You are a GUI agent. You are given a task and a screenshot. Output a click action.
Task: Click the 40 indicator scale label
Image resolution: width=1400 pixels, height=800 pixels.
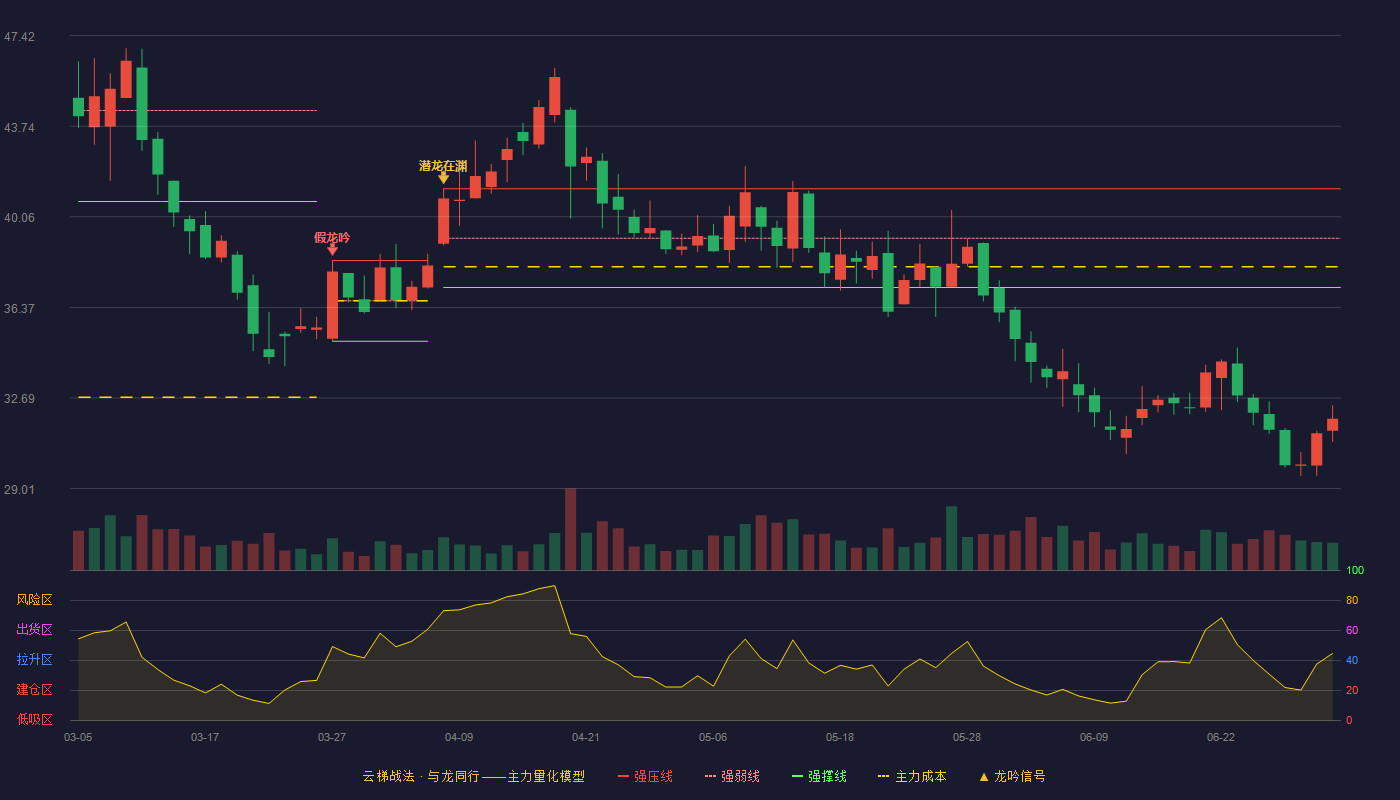(x=1352, y=661)
